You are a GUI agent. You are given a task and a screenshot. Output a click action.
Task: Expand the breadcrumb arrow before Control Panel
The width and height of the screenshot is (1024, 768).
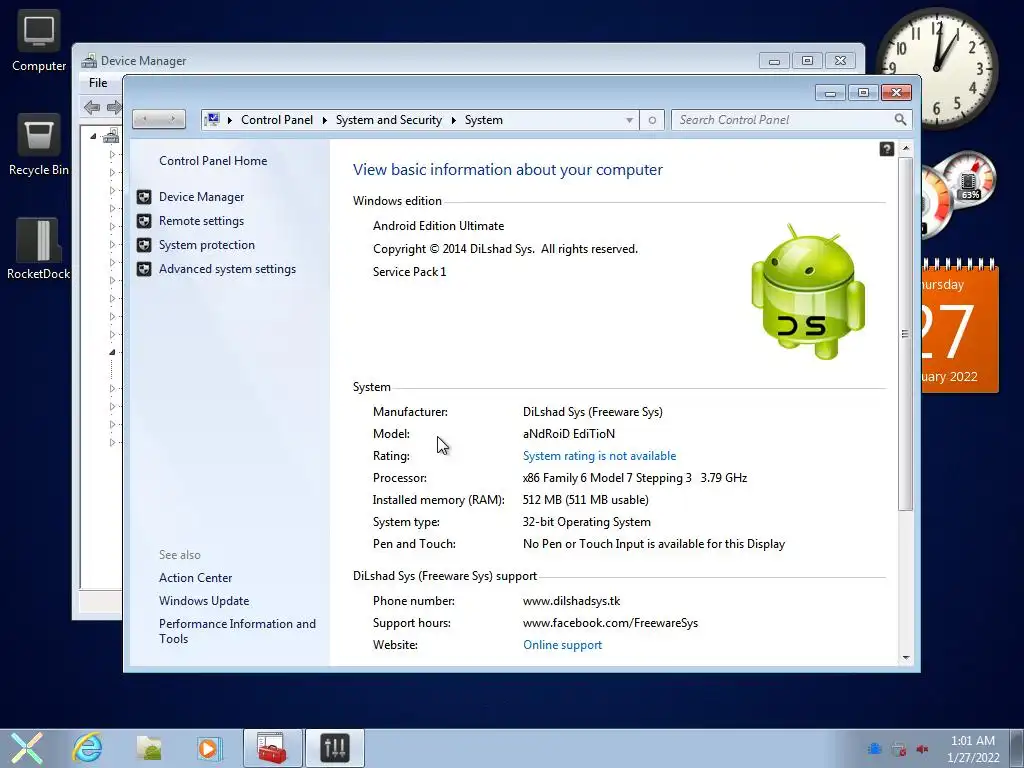230,120
